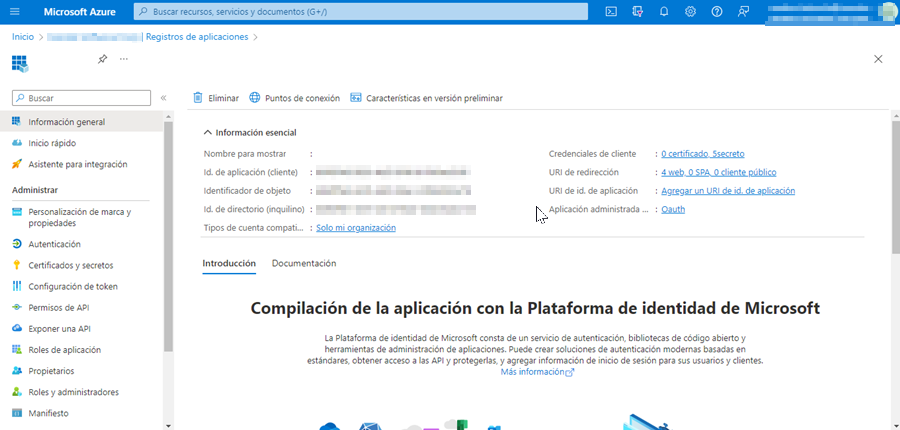
Task: Open 'Registros de aplicaciones' breadcrumb link
Action: pyautogui.click(x=197, y=37)
